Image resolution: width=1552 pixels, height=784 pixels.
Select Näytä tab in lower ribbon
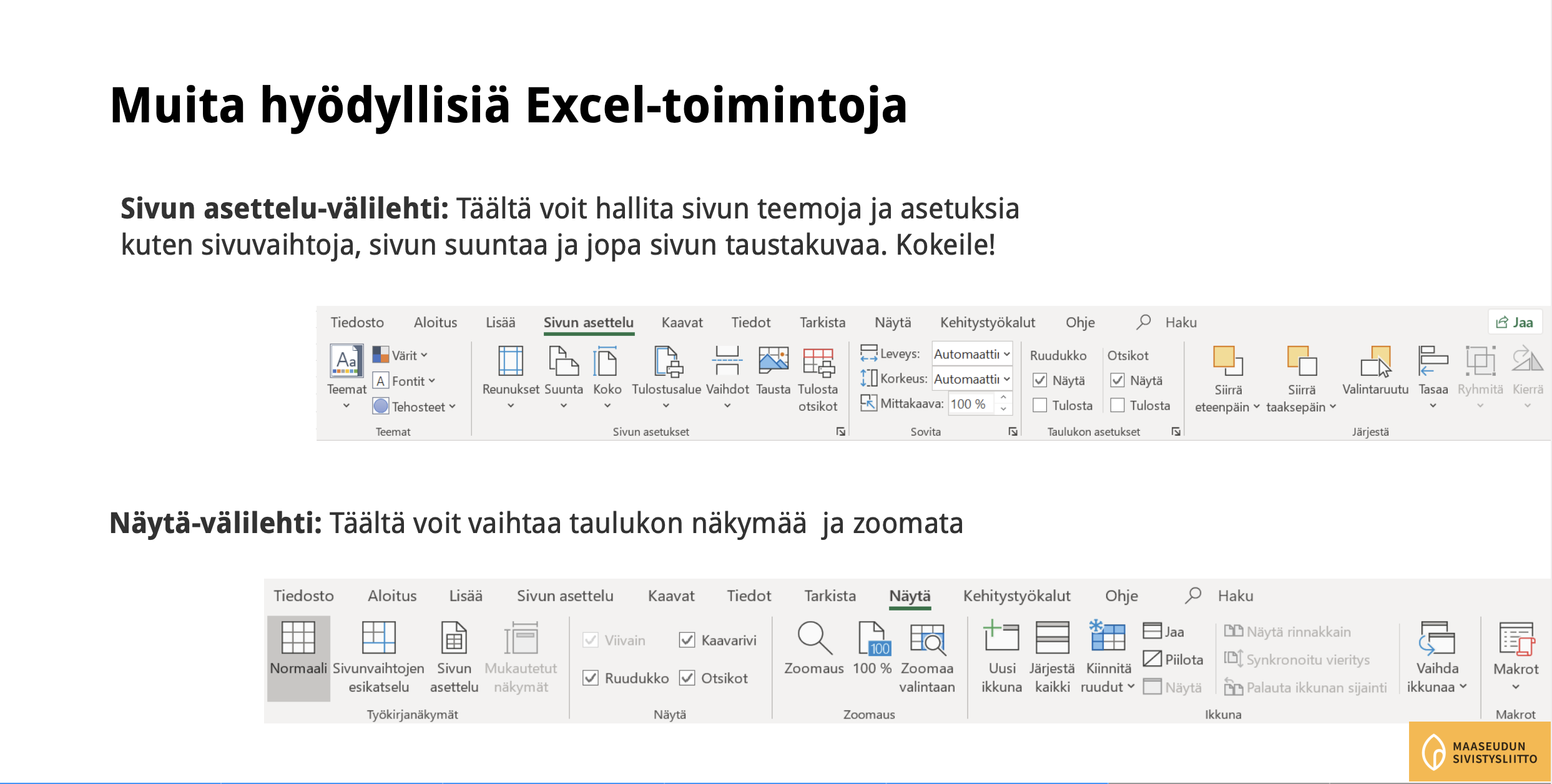click(910, 595)
